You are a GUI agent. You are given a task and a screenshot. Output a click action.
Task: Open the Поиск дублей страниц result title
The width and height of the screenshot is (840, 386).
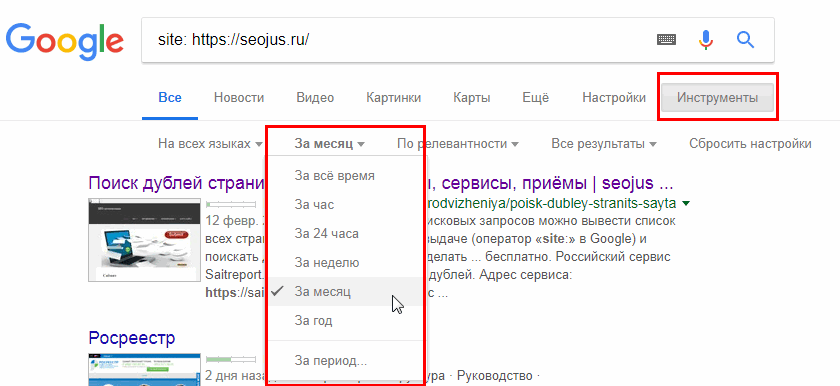[x=380, y=184]
